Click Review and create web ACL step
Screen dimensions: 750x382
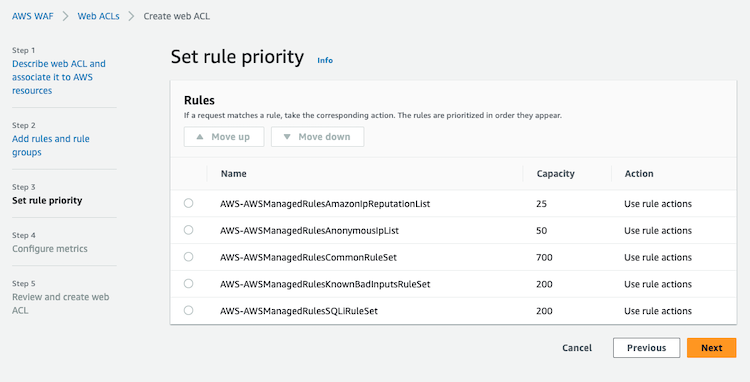(60, 304)
